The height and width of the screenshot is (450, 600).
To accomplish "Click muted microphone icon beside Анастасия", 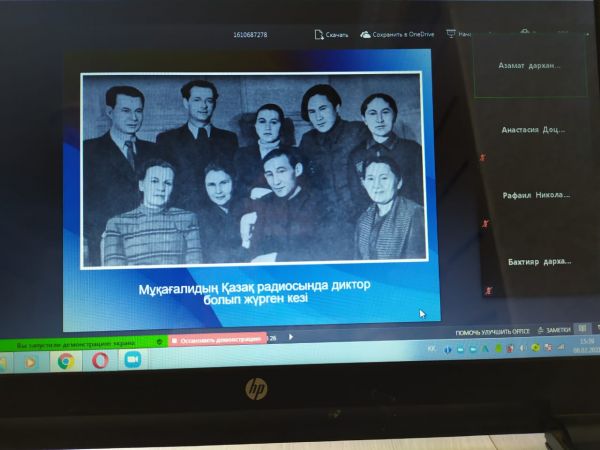I will [x=482, y=157].
